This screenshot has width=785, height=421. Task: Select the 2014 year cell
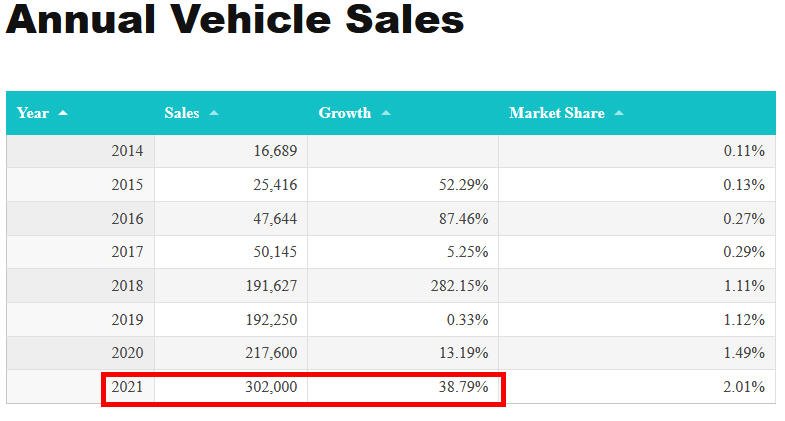pyautogui.click(x=127, y=151)
